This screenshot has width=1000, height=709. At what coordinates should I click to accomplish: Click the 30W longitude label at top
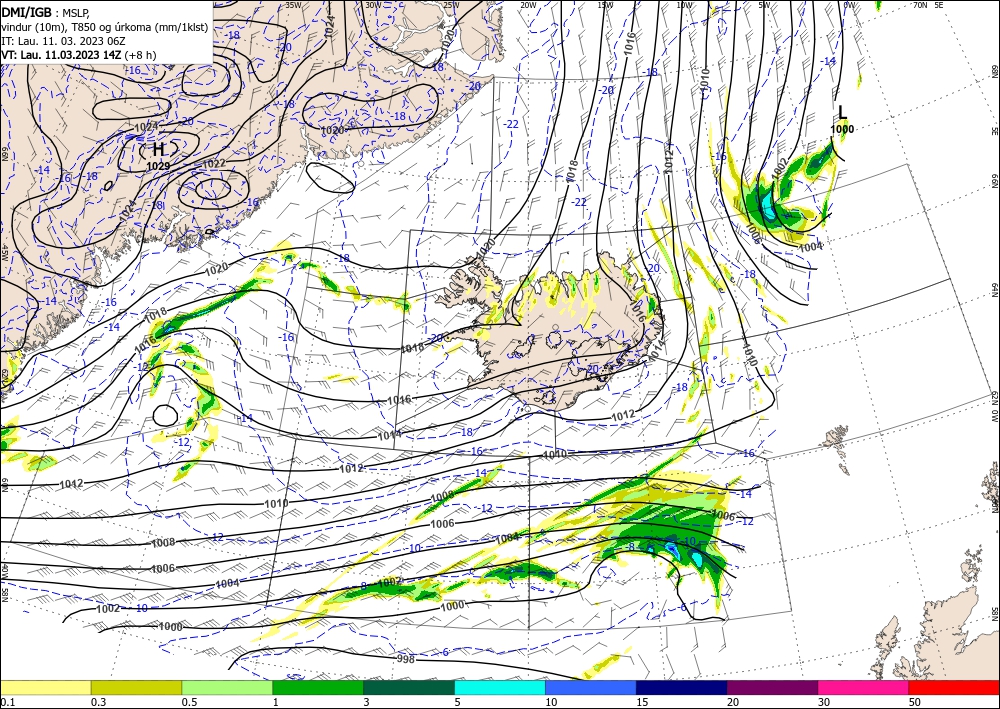click(x=373, y=5)
